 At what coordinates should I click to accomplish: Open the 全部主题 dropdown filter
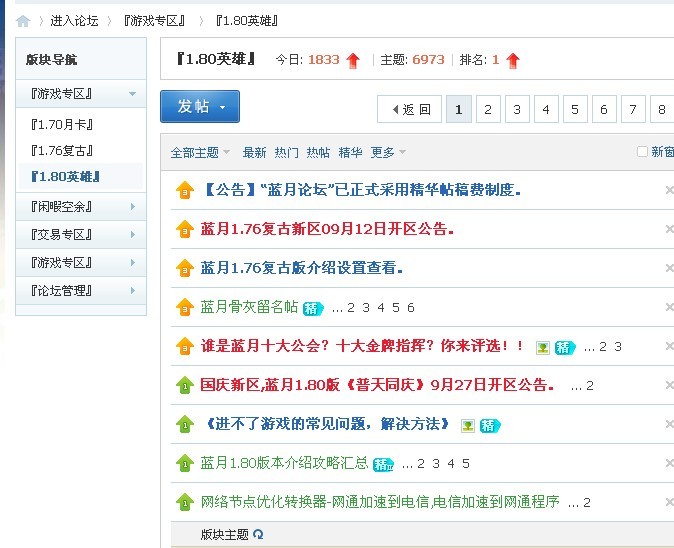200,153
